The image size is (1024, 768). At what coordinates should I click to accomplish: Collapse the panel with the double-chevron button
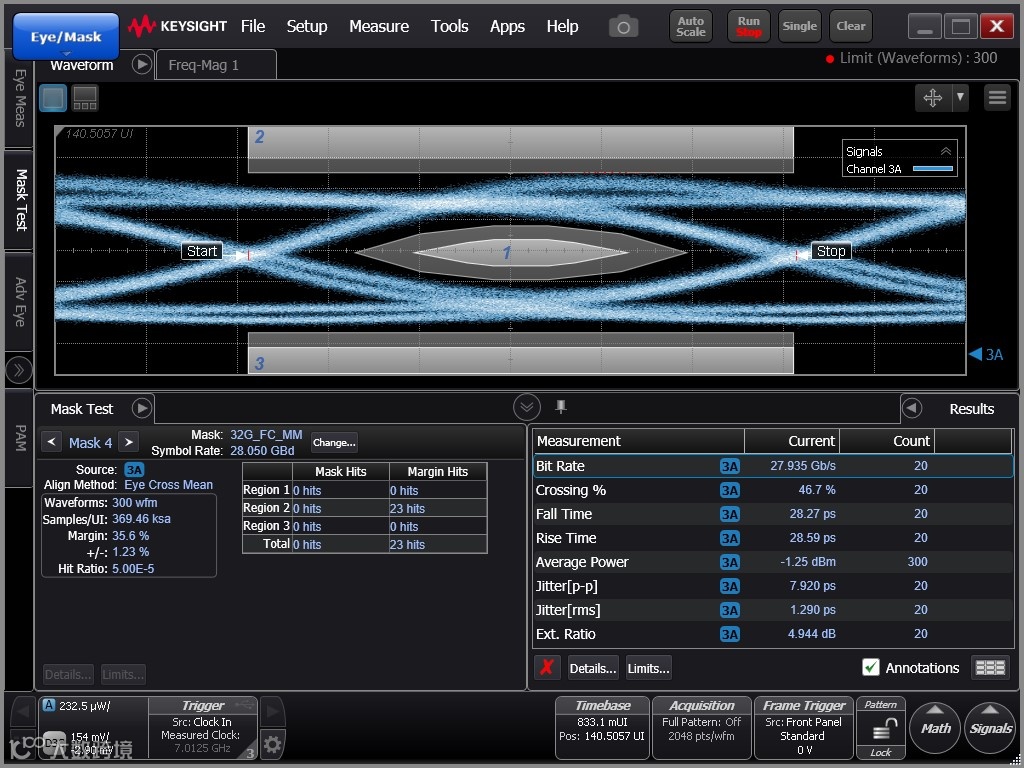tap(527, 407)
